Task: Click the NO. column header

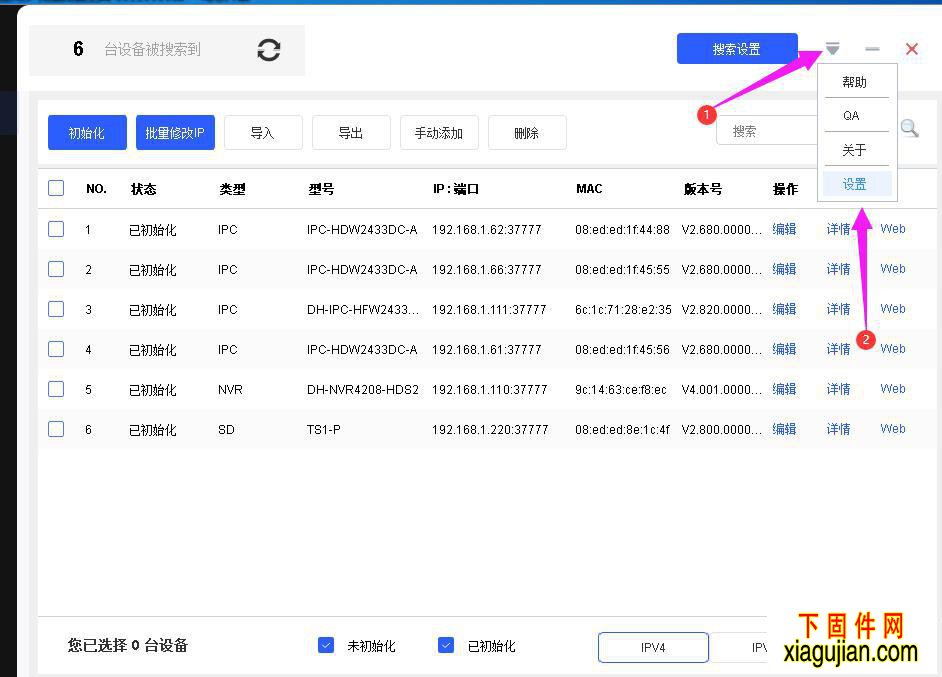Action: pos(96,189)
